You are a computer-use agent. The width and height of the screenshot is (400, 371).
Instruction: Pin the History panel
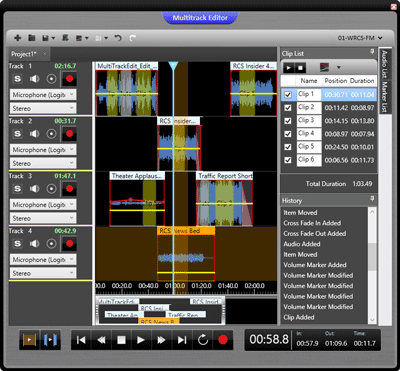point(372,199)
